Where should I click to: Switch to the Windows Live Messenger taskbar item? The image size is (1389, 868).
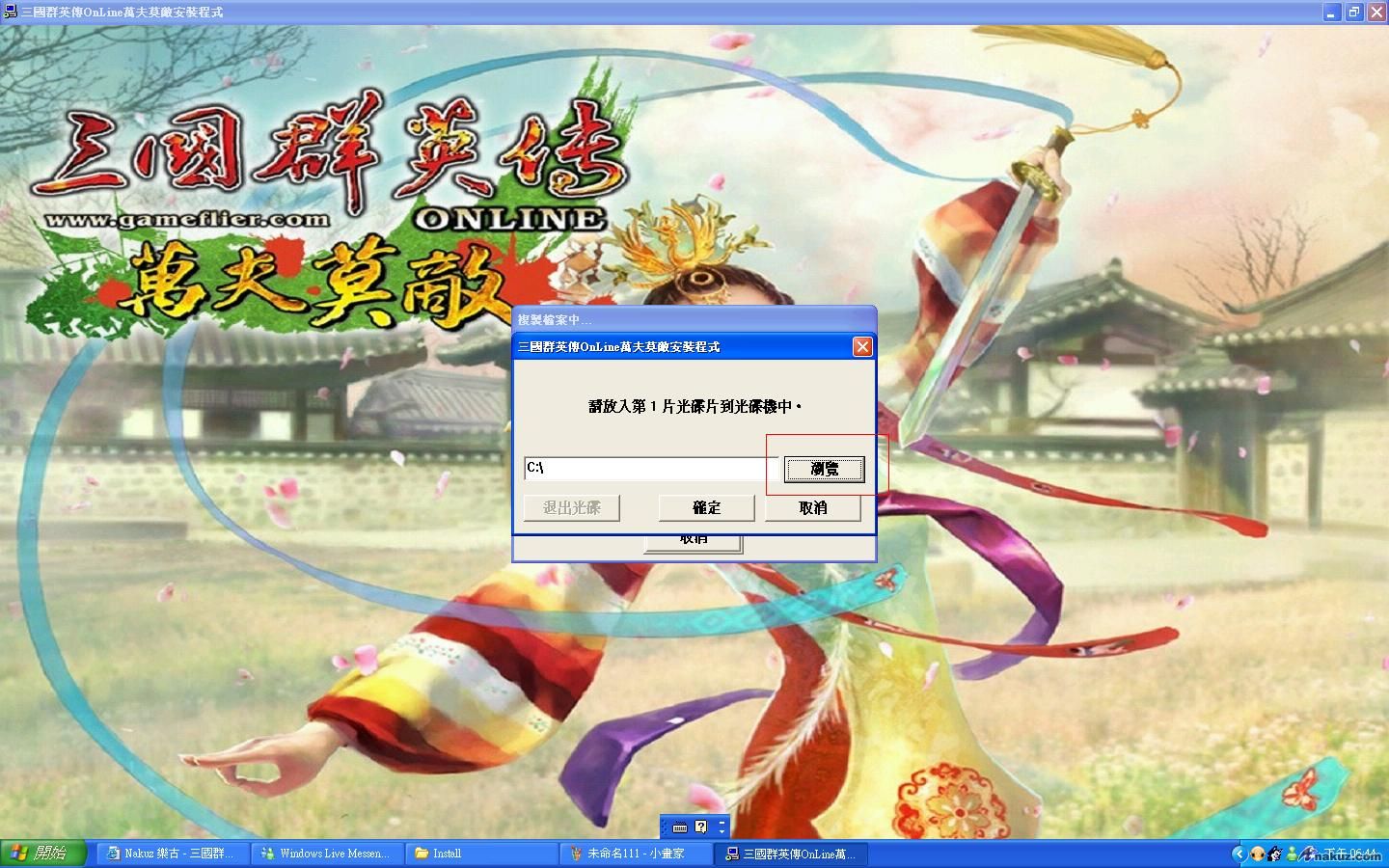pos(327,854)
